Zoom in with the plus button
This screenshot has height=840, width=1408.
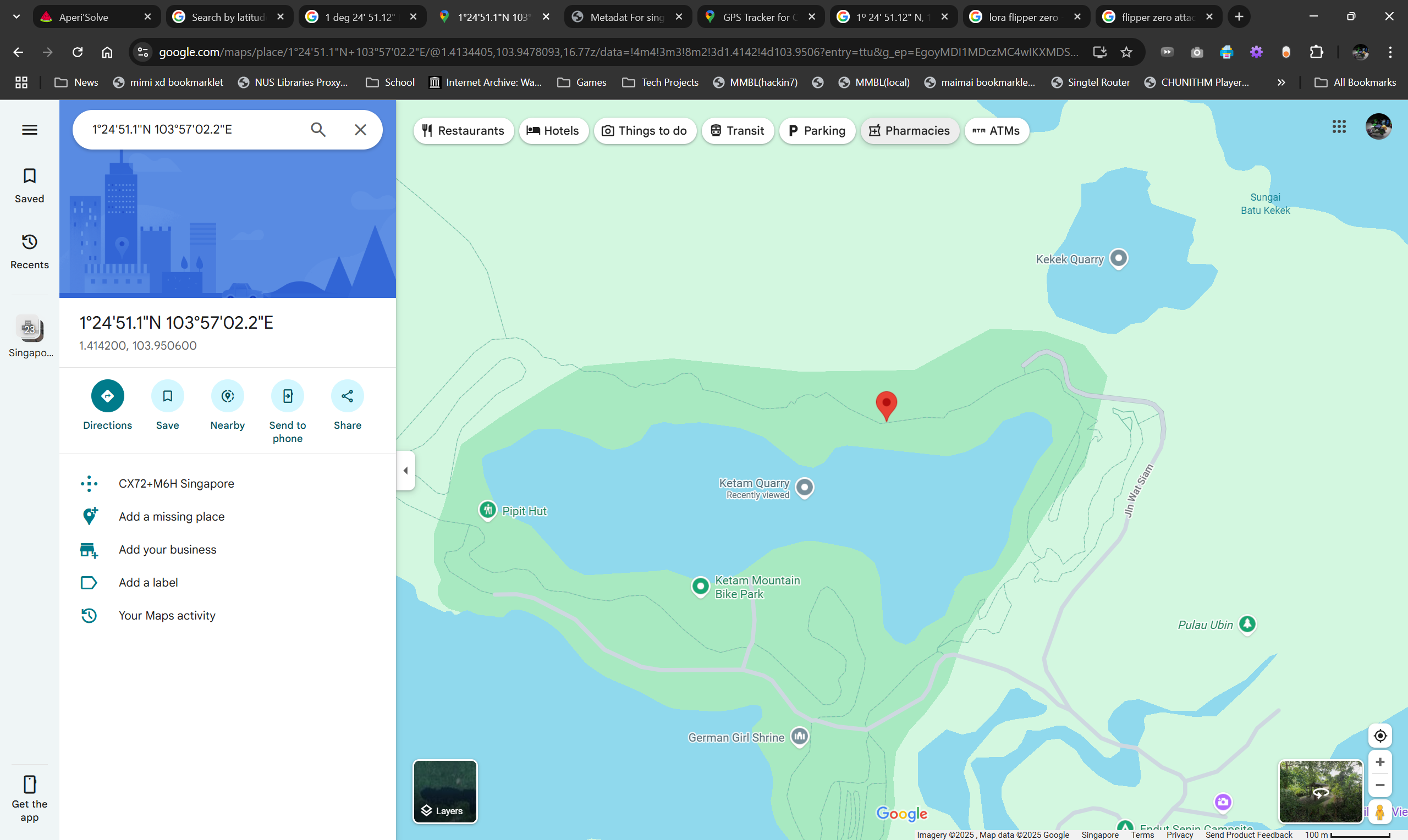point(1380,762)
